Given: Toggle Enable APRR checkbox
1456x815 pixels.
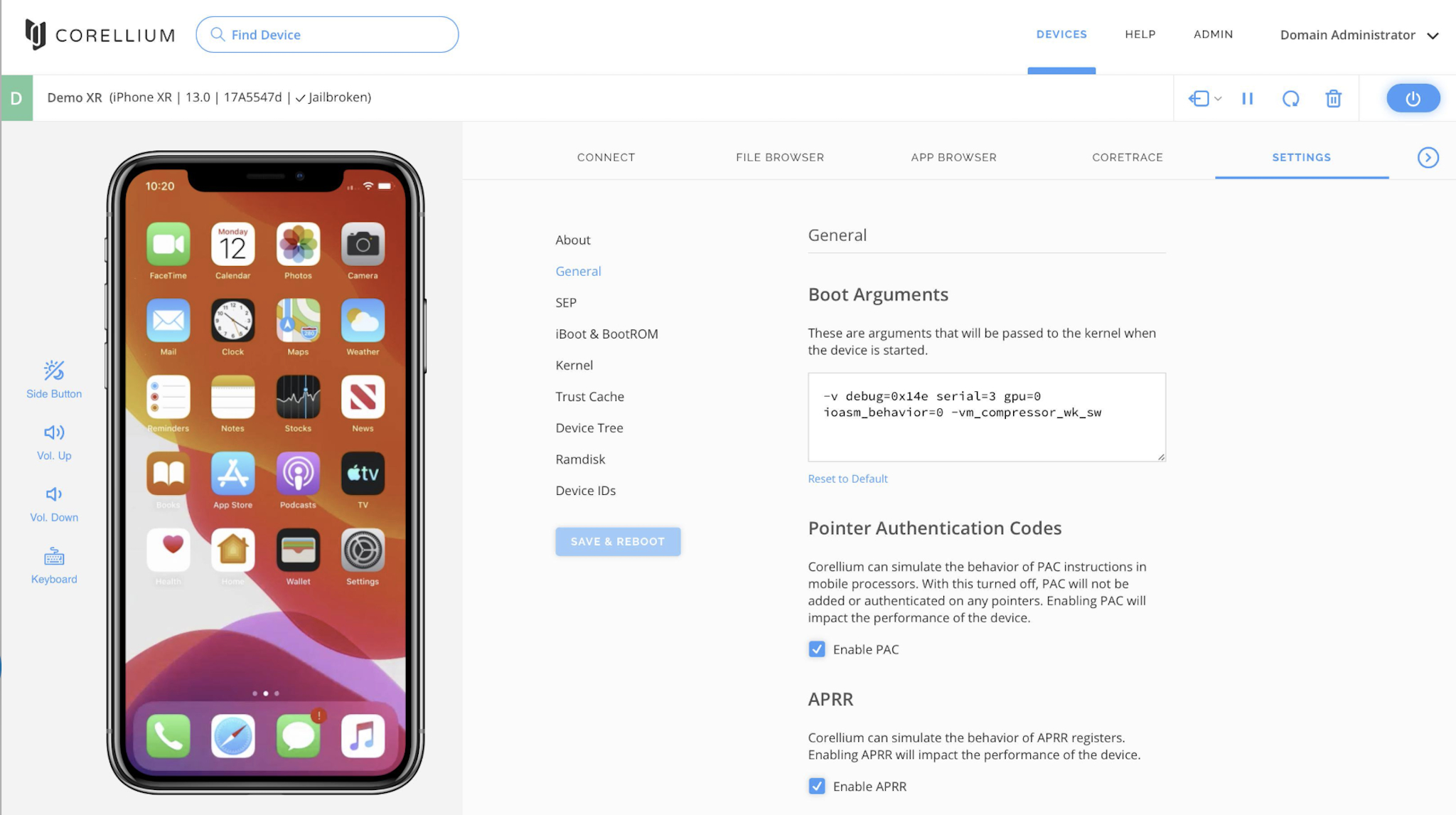Looking at the screenshot, I should pos(816,787).
